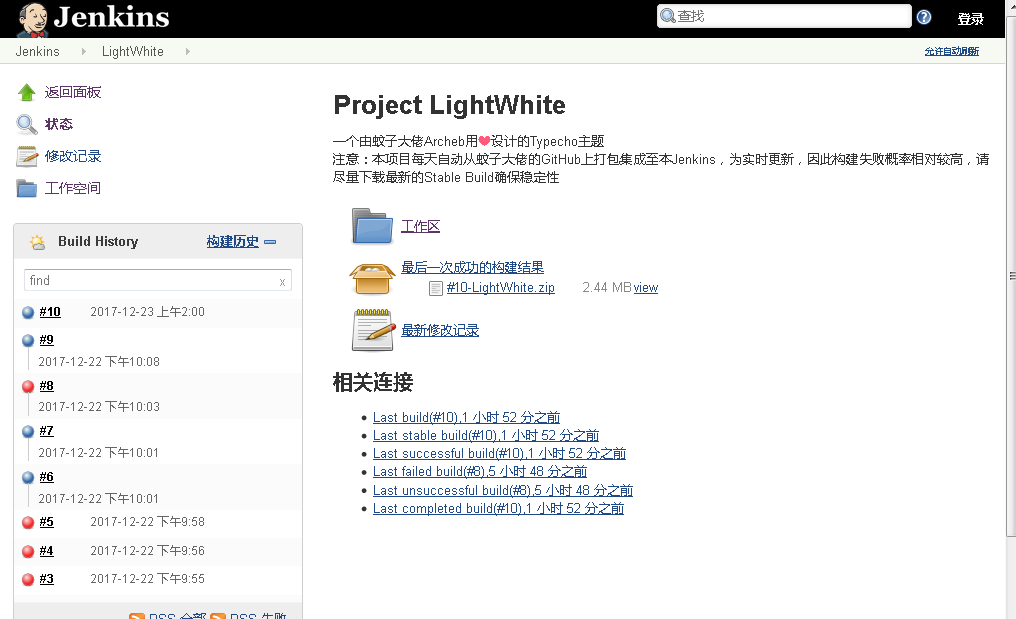Viewport: 1016px width, 619px height.
Task: Clear the build history find field with x
Action: point(282,281)
